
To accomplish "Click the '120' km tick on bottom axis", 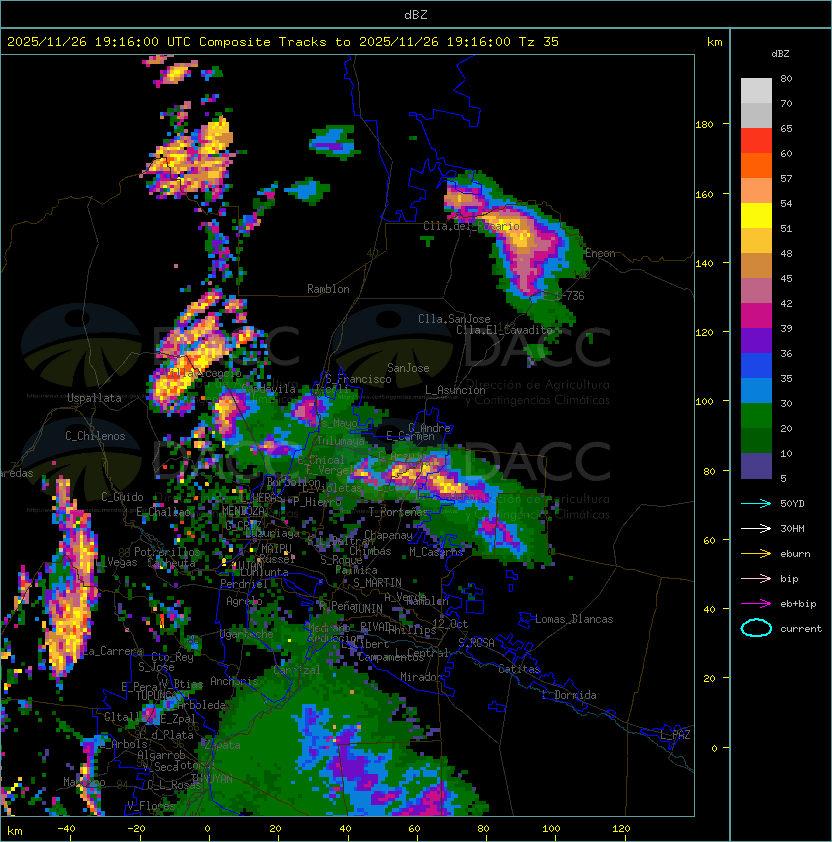I will pos(621,829).
